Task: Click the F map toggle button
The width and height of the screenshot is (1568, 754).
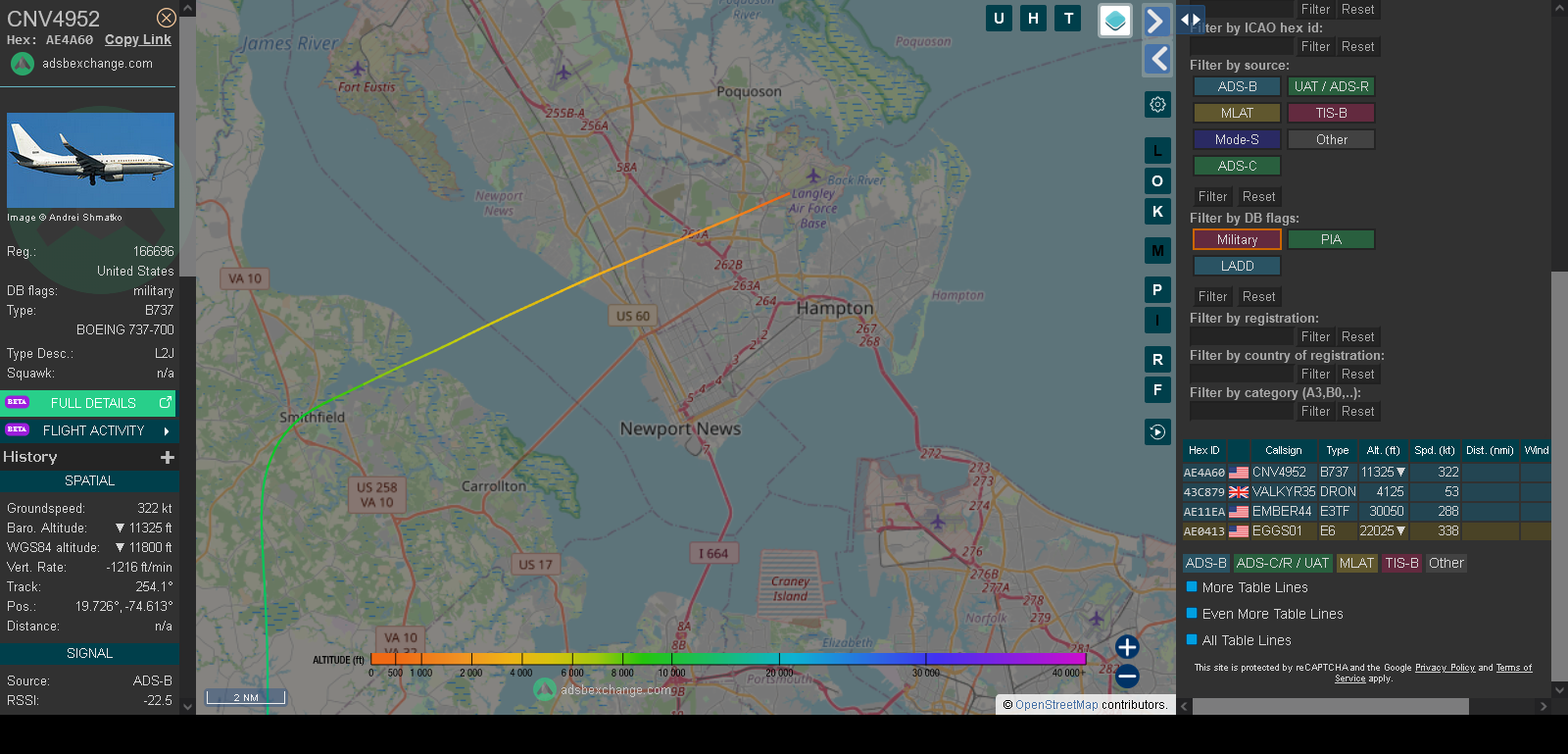Action: 1157,389
